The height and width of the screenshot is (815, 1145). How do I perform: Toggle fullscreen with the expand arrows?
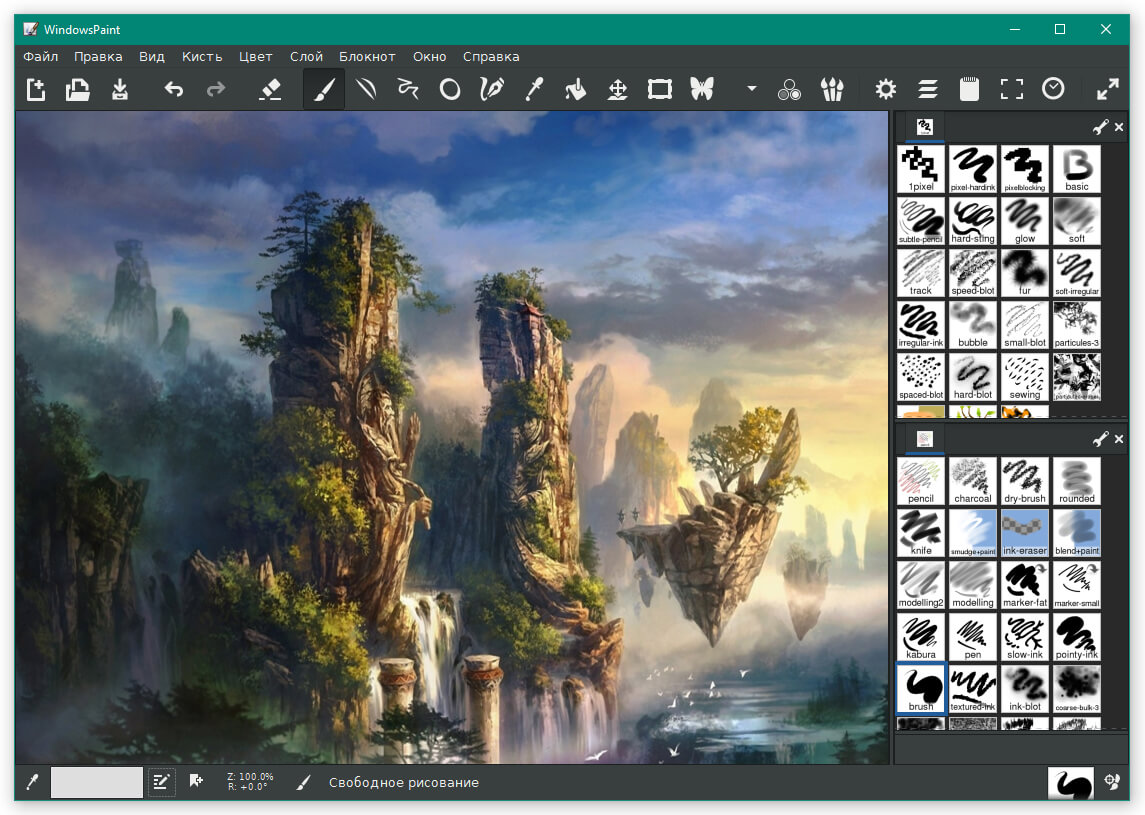[x=1108, y=89]
